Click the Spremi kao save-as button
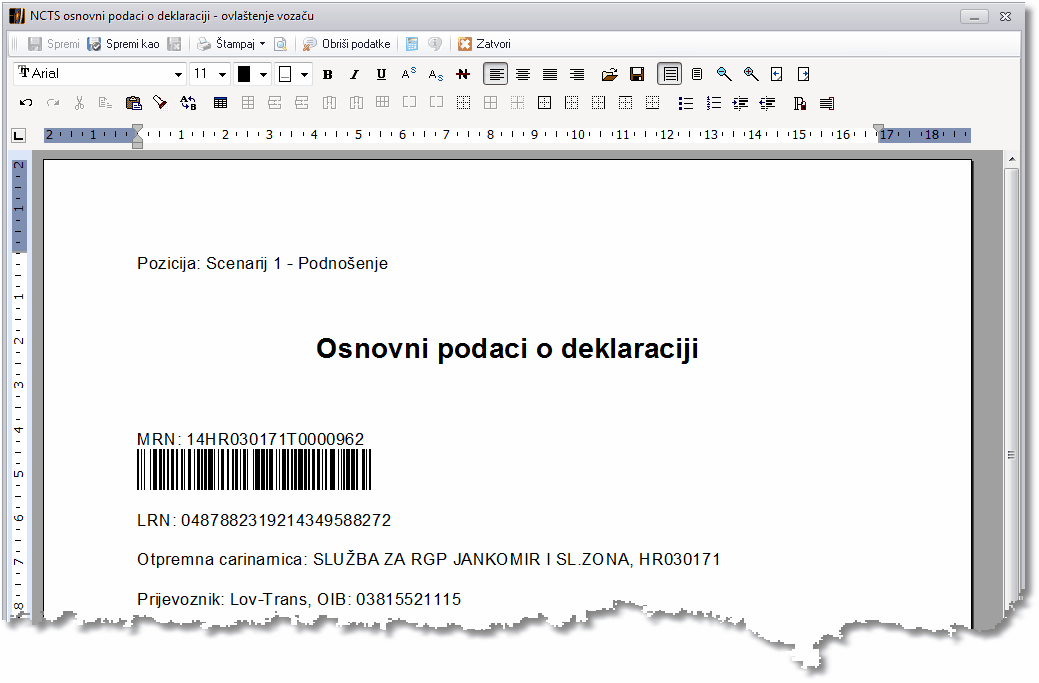1039x683 pixels. 124,44
